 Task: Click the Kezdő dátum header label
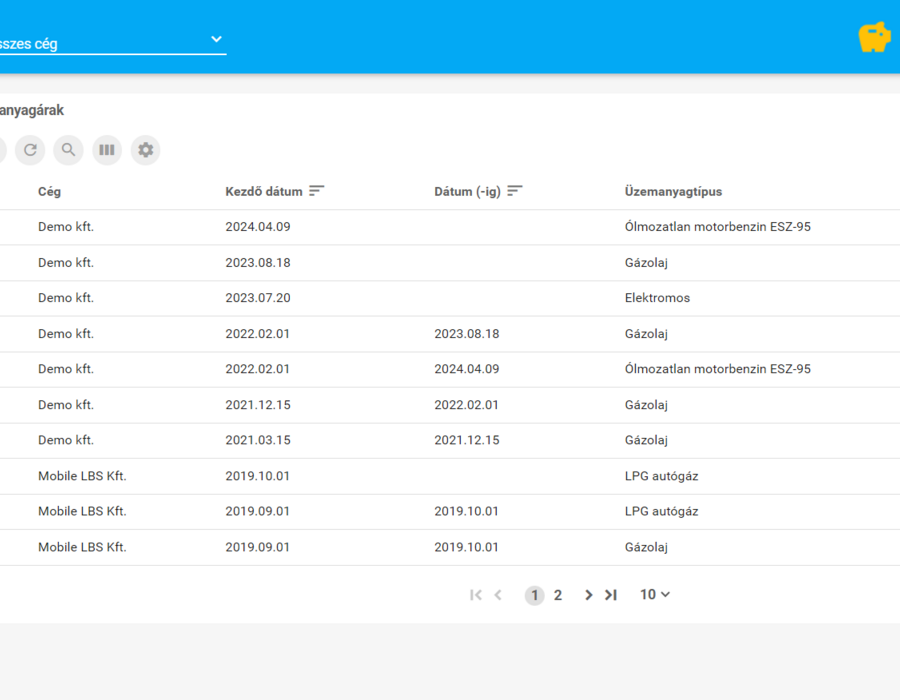coord(264,192)
